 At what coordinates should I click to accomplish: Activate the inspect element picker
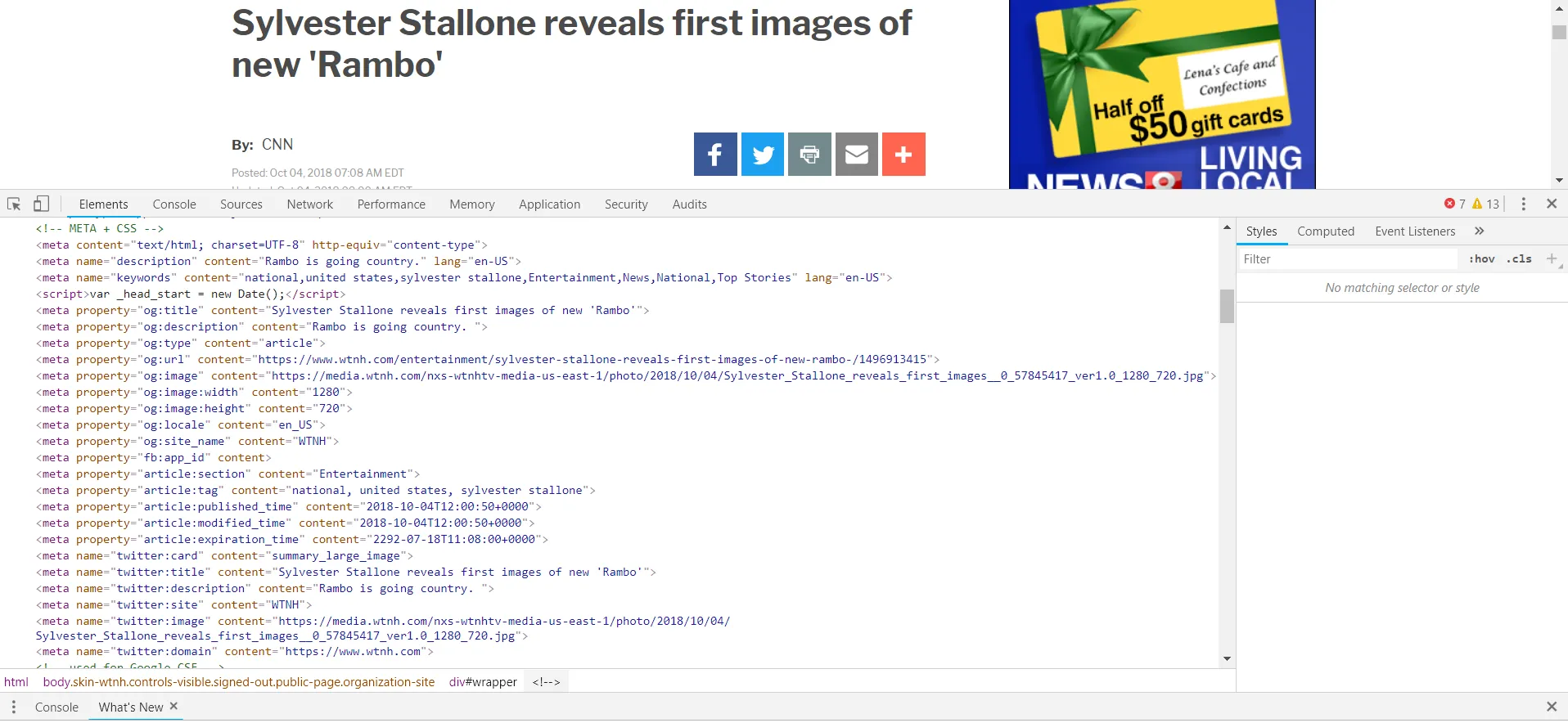(14, 204)
